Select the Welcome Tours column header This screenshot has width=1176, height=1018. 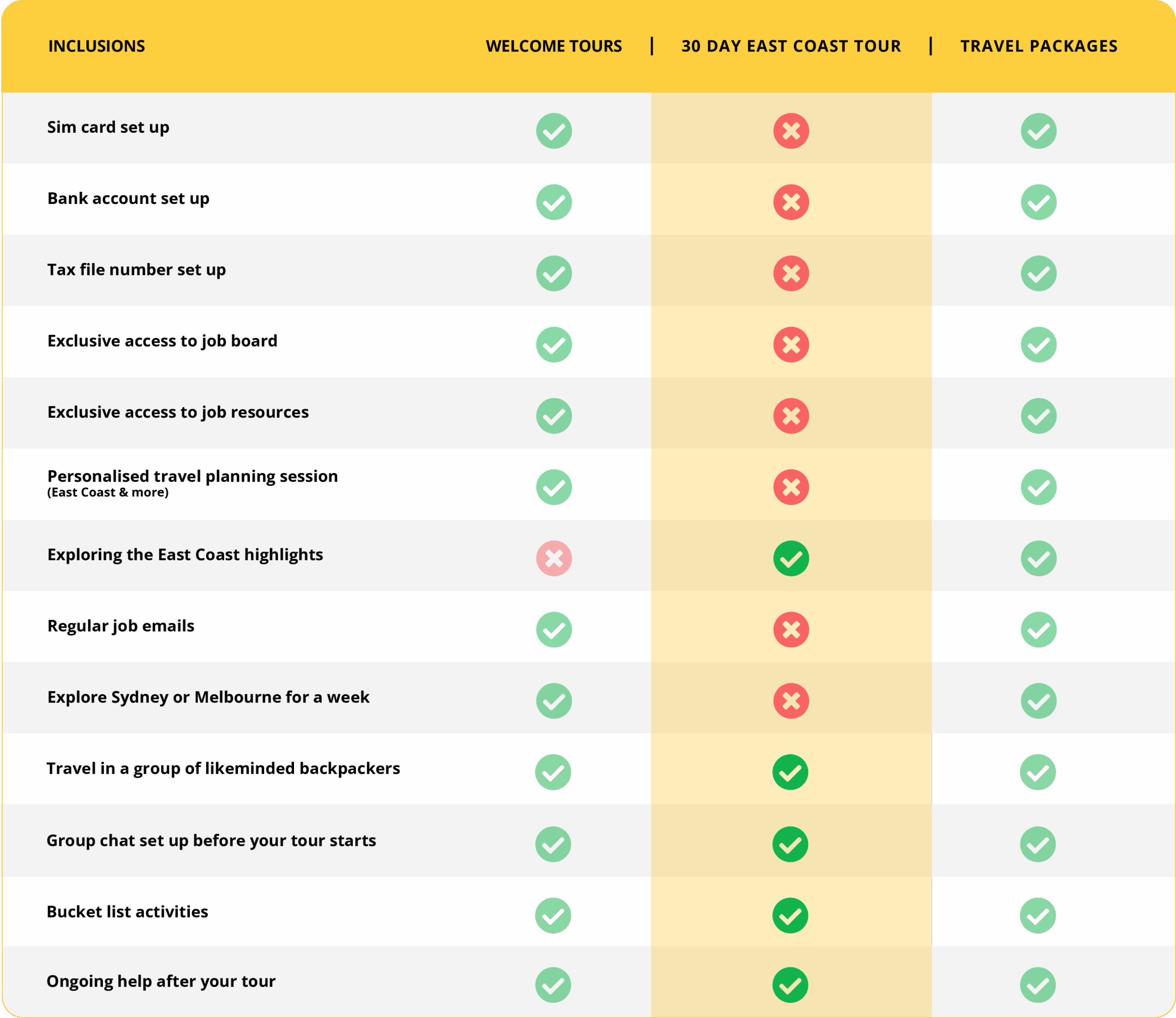click(x=554, y=46)
